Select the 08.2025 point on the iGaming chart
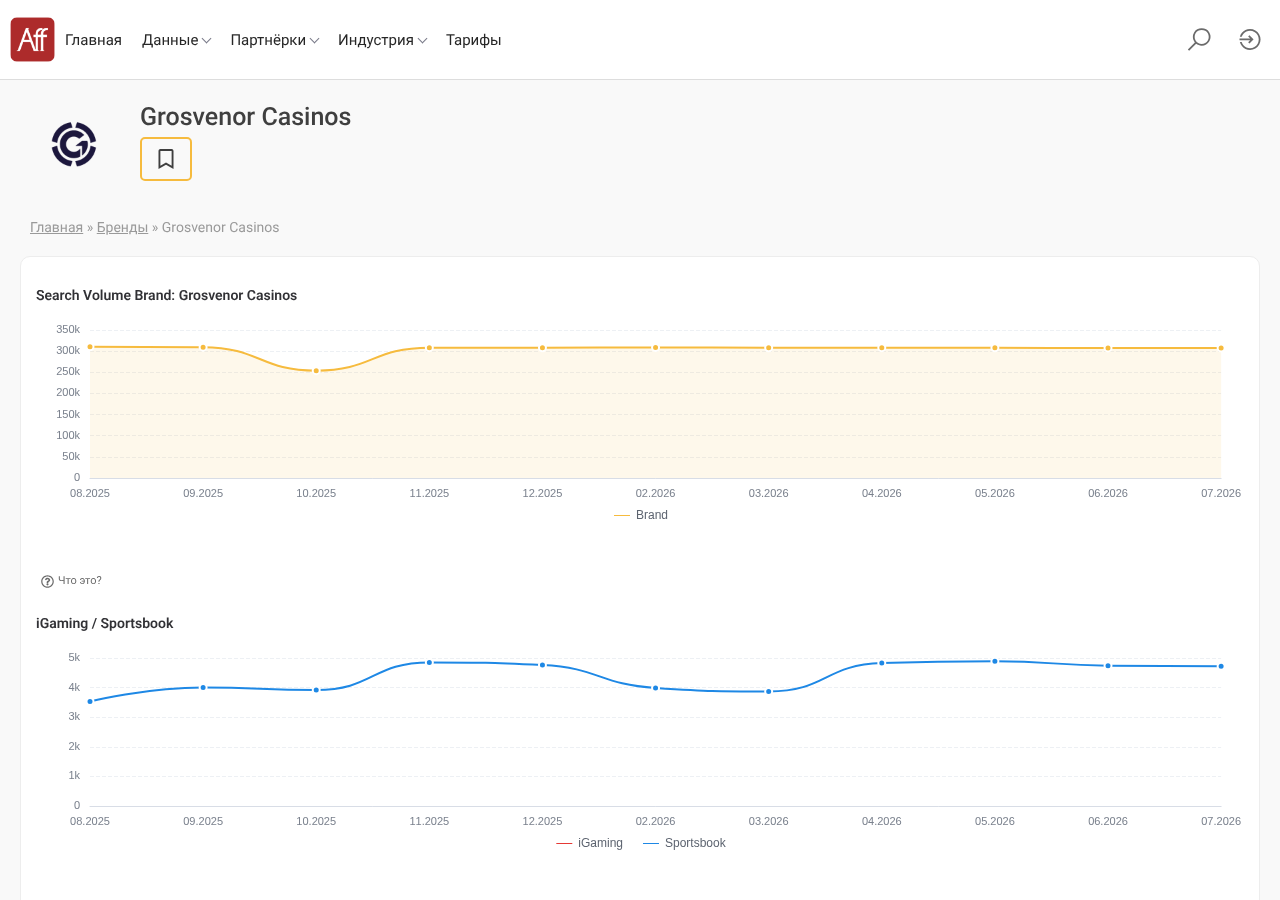This screenshot has height=900, width=1280. 90,702
